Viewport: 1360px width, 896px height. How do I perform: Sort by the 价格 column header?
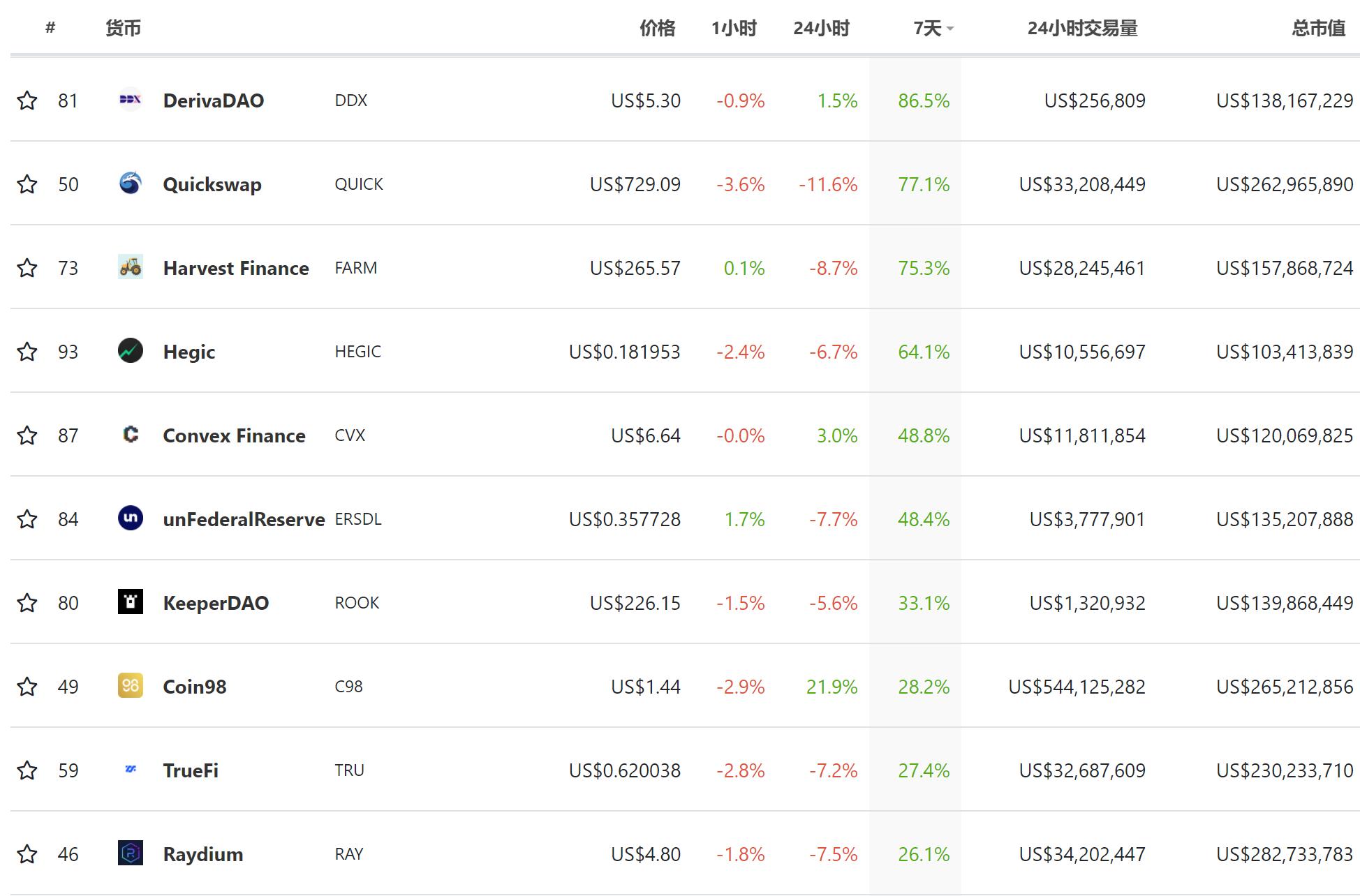(x=657, y=29)
